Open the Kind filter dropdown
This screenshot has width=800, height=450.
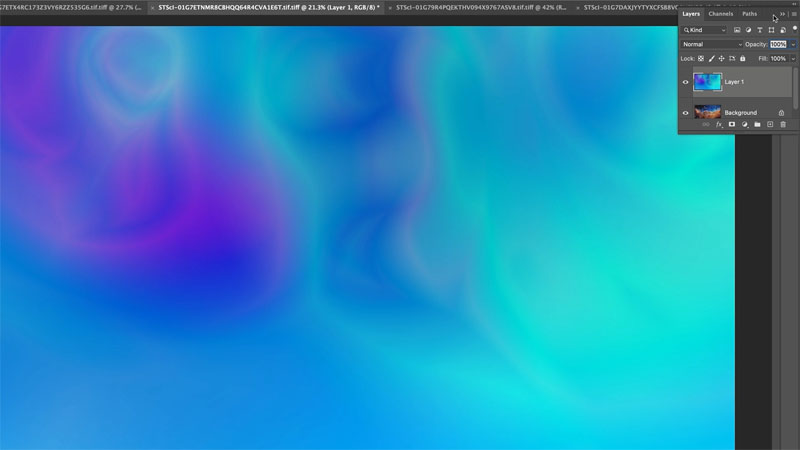pos(704,30)
